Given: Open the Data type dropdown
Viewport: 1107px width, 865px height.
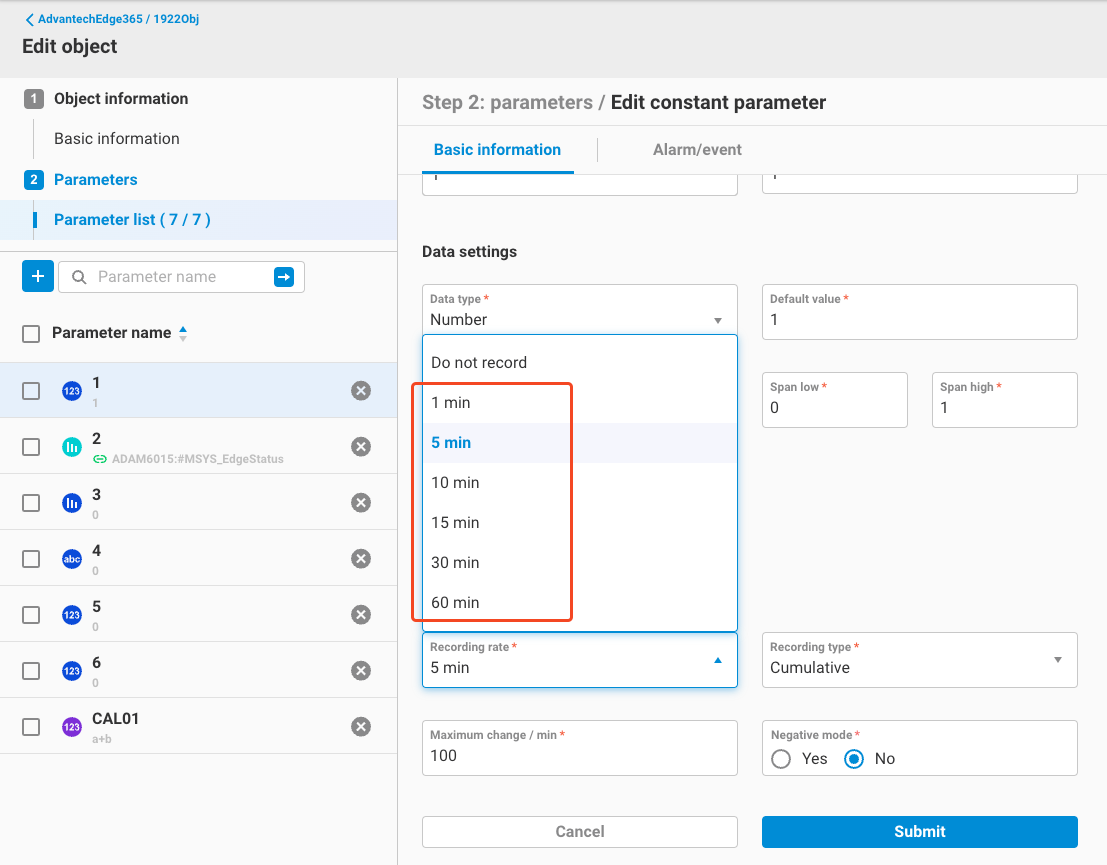Looking at the screenshot, I should [579, 310].
